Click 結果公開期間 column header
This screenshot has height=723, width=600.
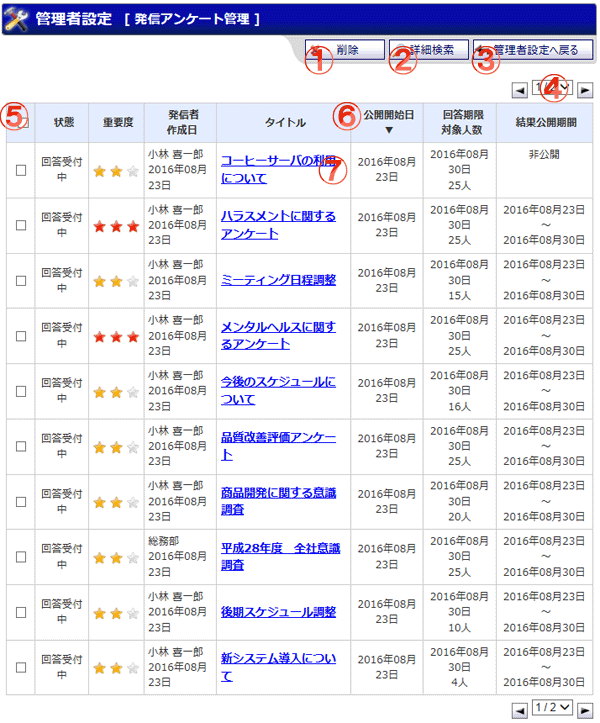point(546,122)
